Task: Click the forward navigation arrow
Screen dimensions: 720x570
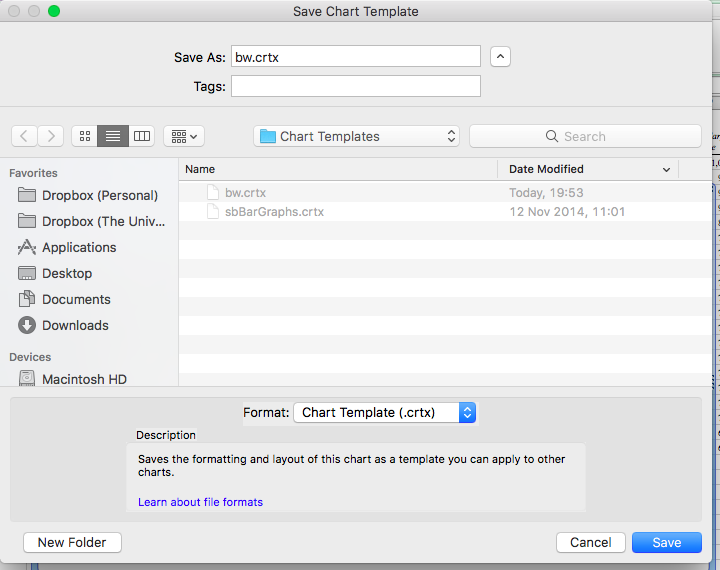Action: pyautogui.click(x=51, y=136)
